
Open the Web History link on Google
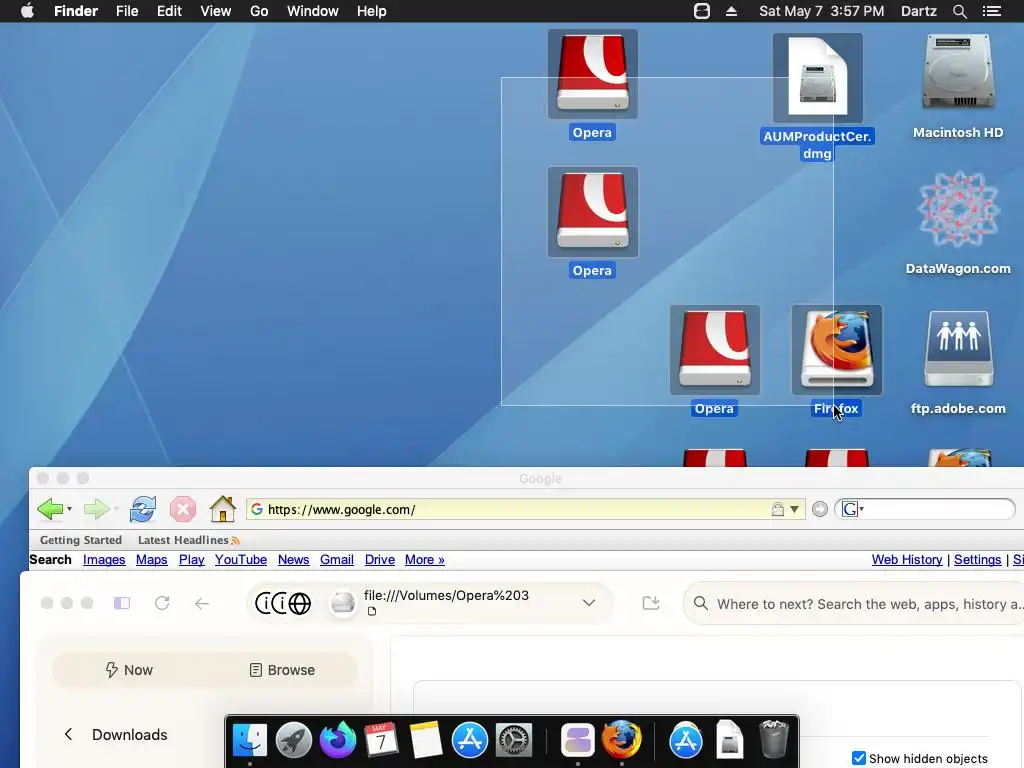pos(907,560)
